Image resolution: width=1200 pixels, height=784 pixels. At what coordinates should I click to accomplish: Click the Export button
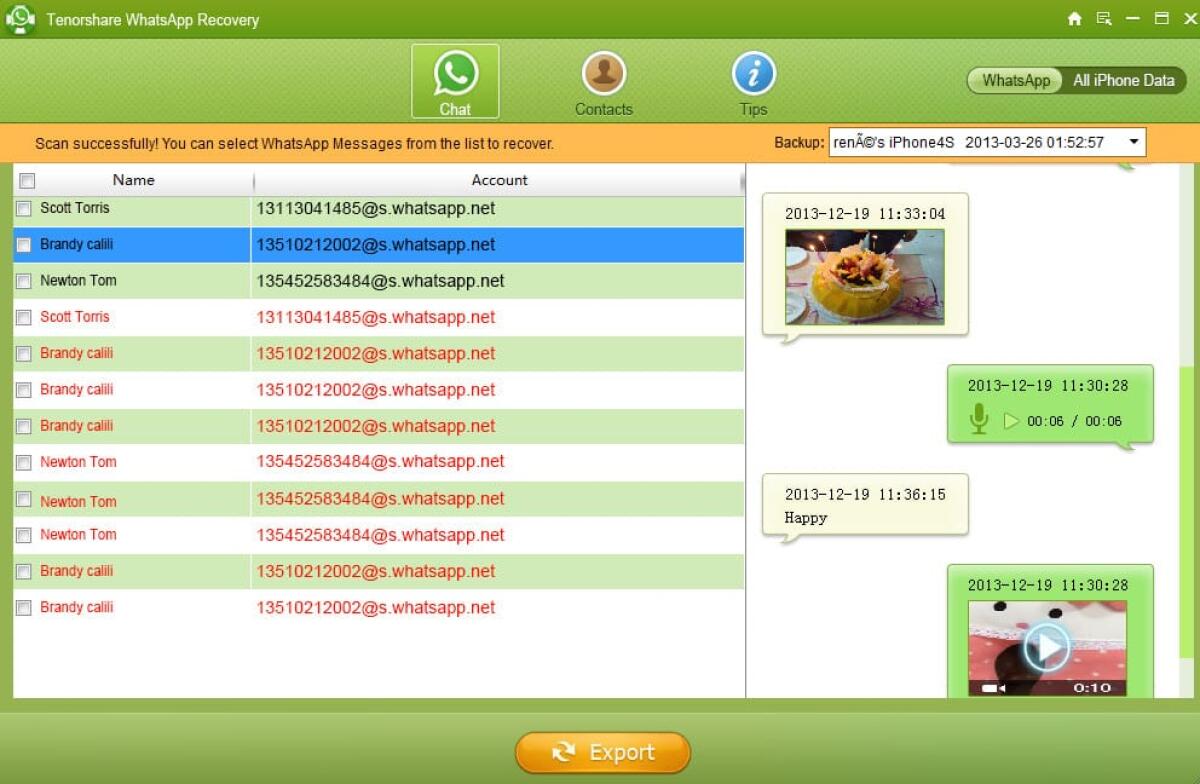pos(603,752)
